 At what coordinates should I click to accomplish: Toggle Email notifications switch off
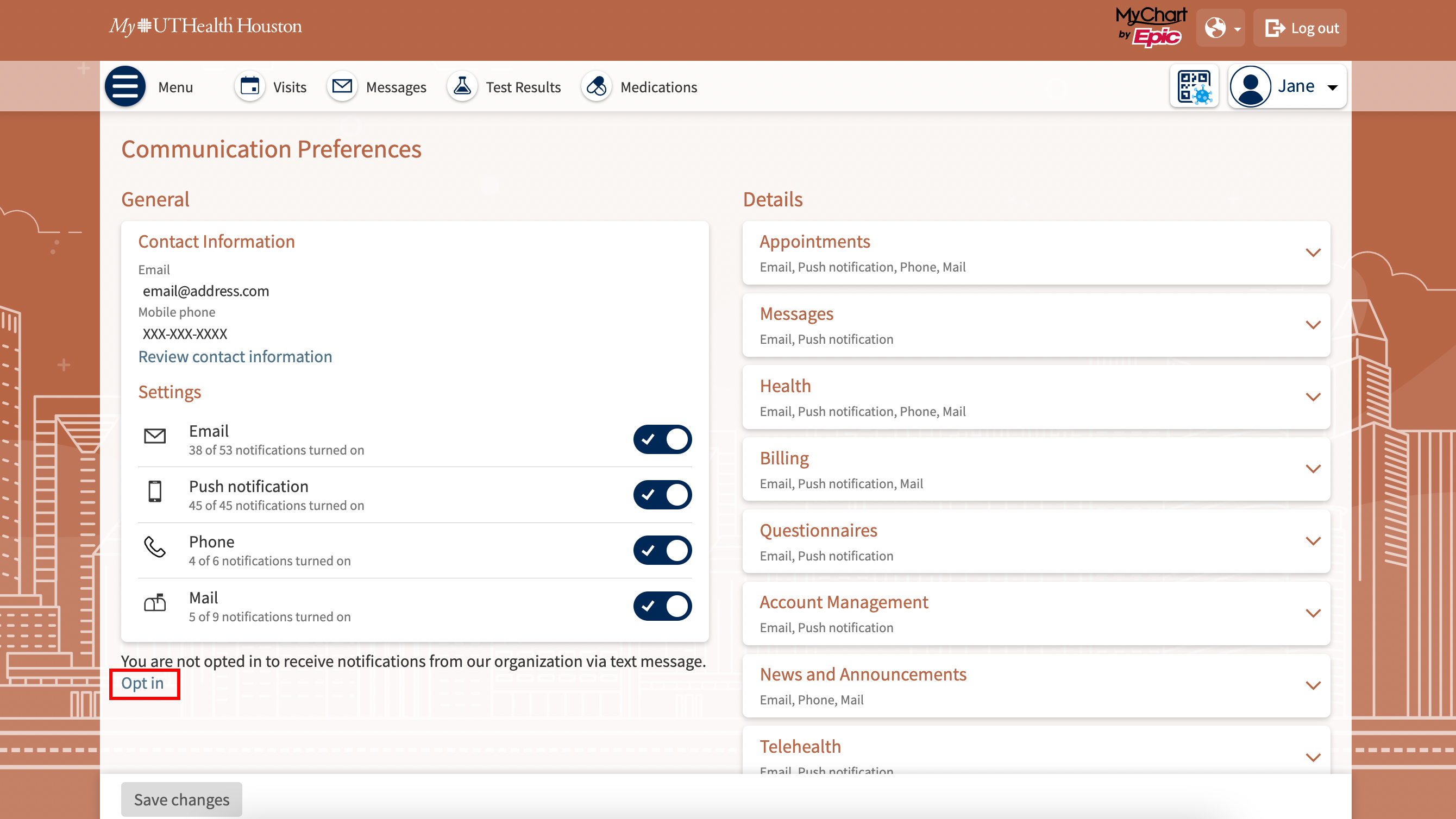click(662, 439)
